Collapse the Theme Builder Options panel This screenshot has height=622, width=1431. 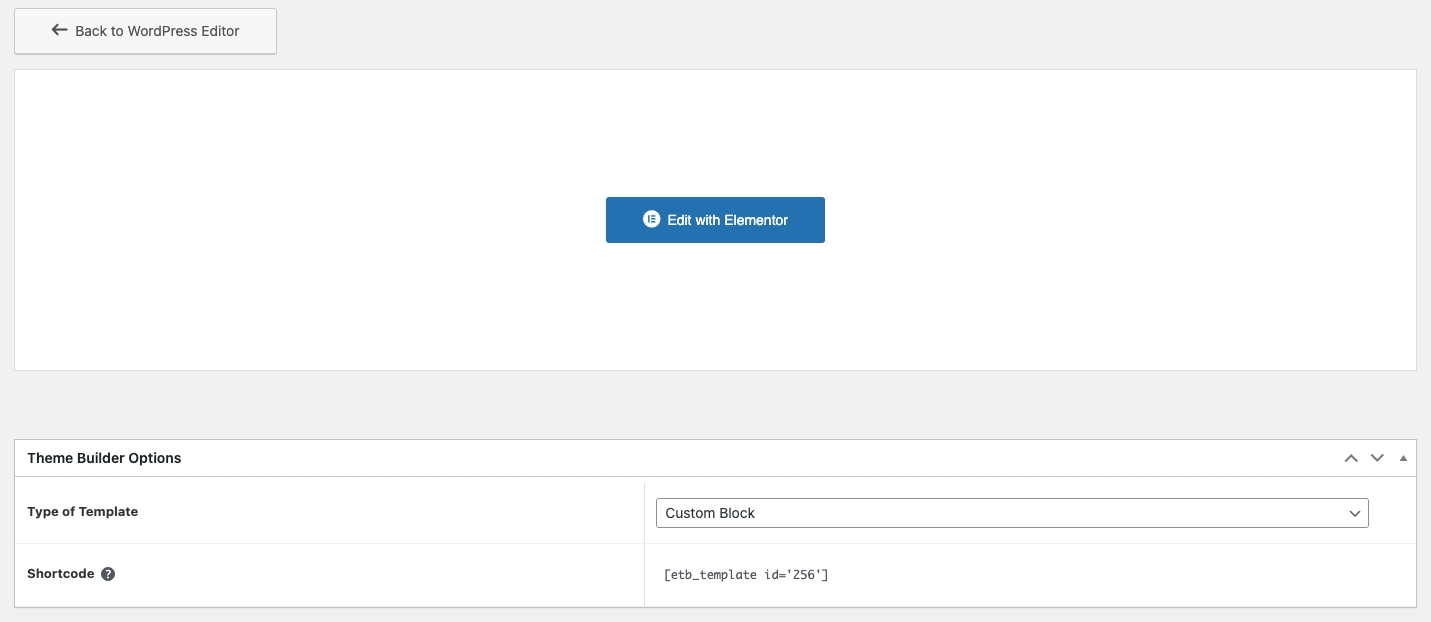[x=1403, y=458]
